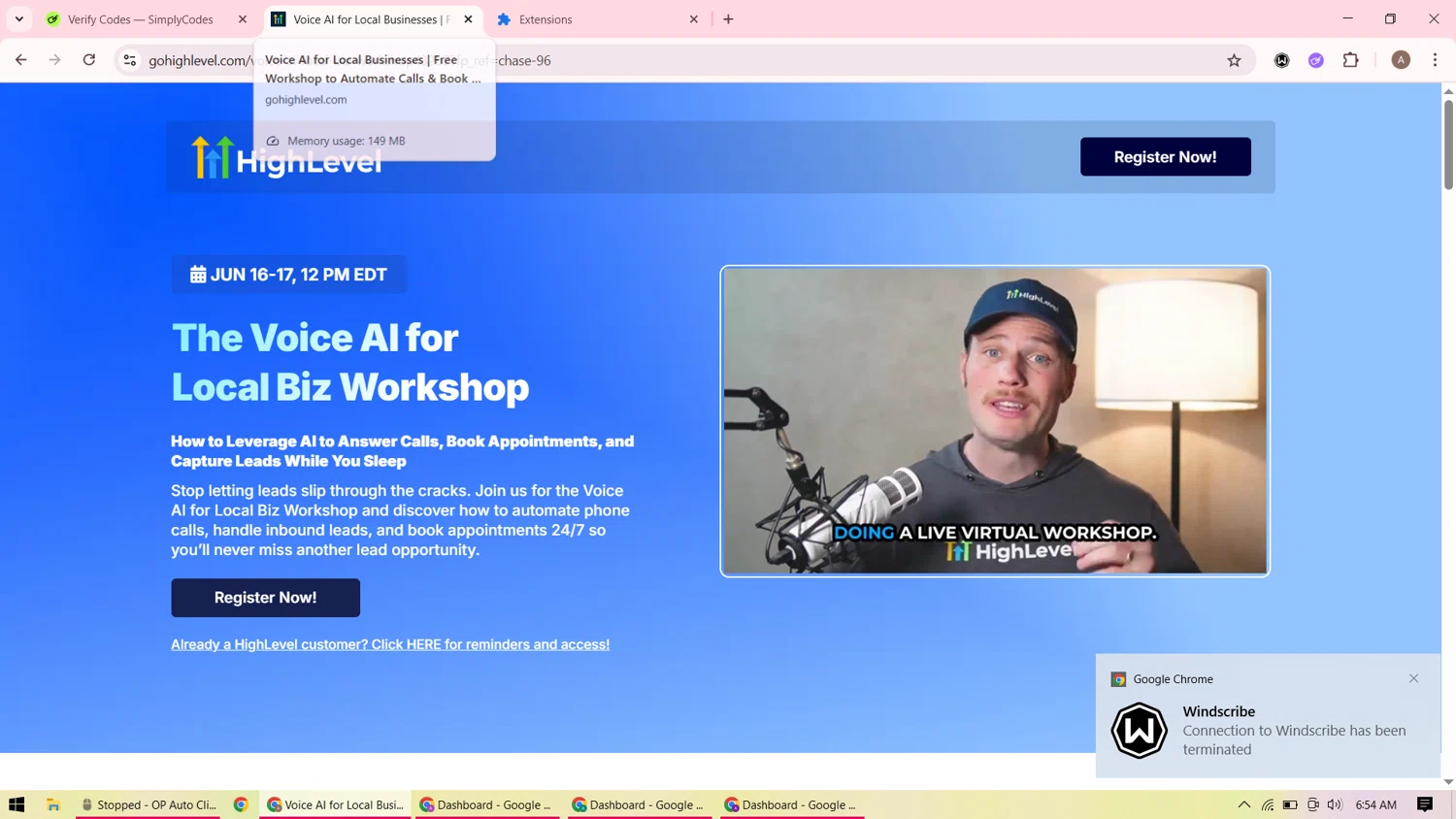Open the third Dashboard - Google taskbar window
This screenshot has height=819, width=1456.
pos(792,804)
